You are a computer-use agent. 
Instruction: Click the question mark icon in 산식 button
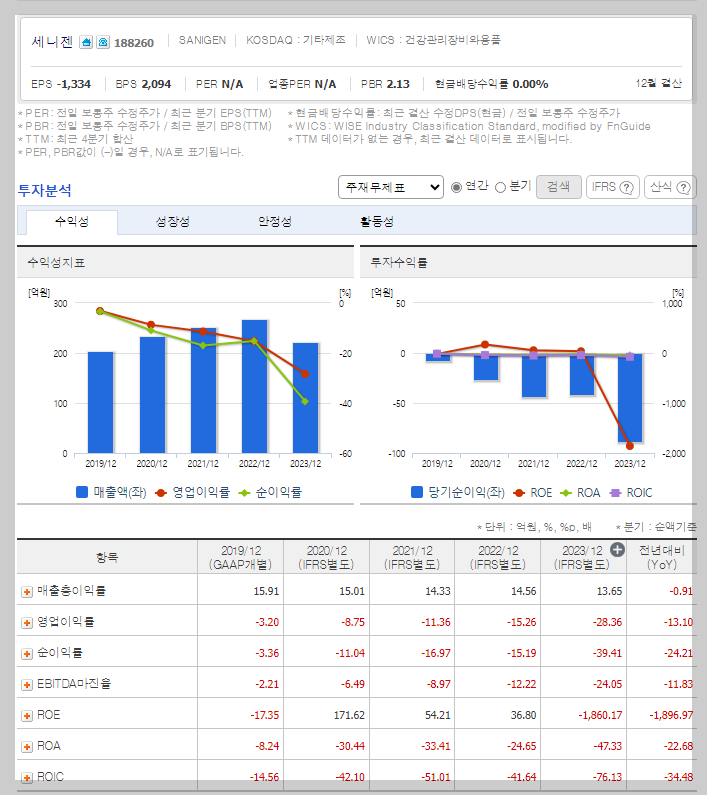click(684, 188)
